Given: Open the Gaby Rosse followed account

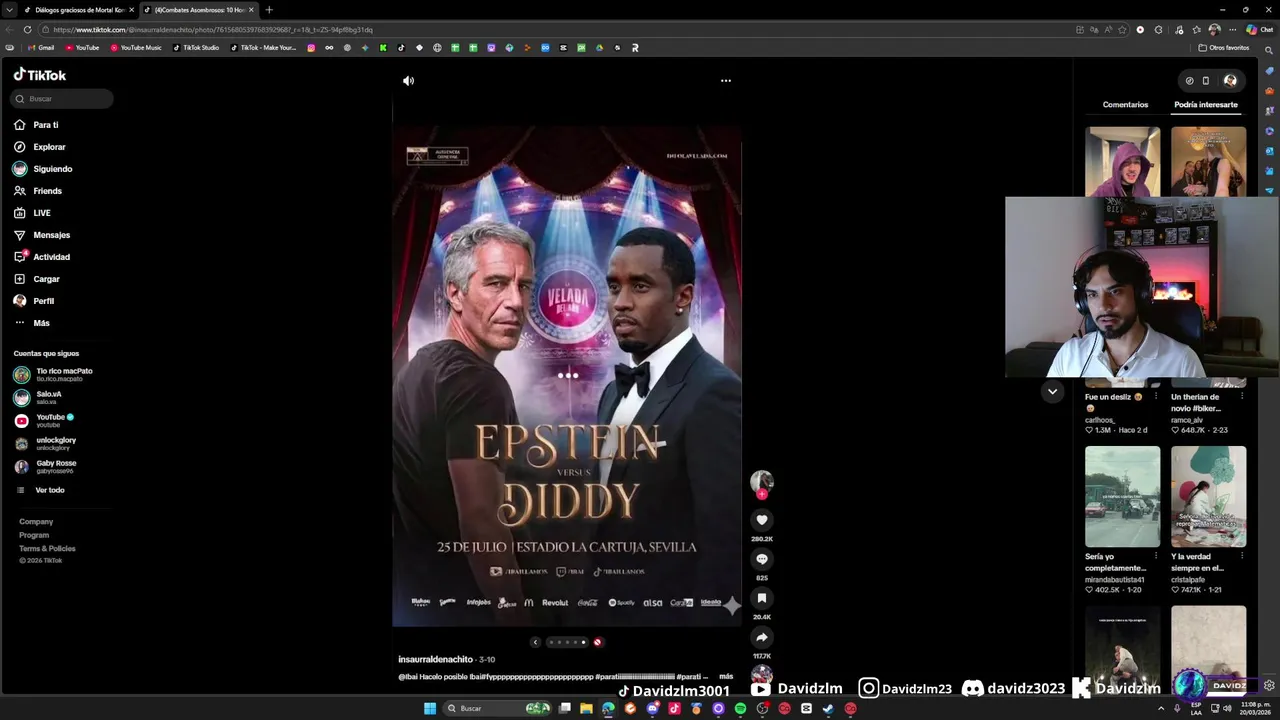Looking at the screenshot, I should click(45, 467).
